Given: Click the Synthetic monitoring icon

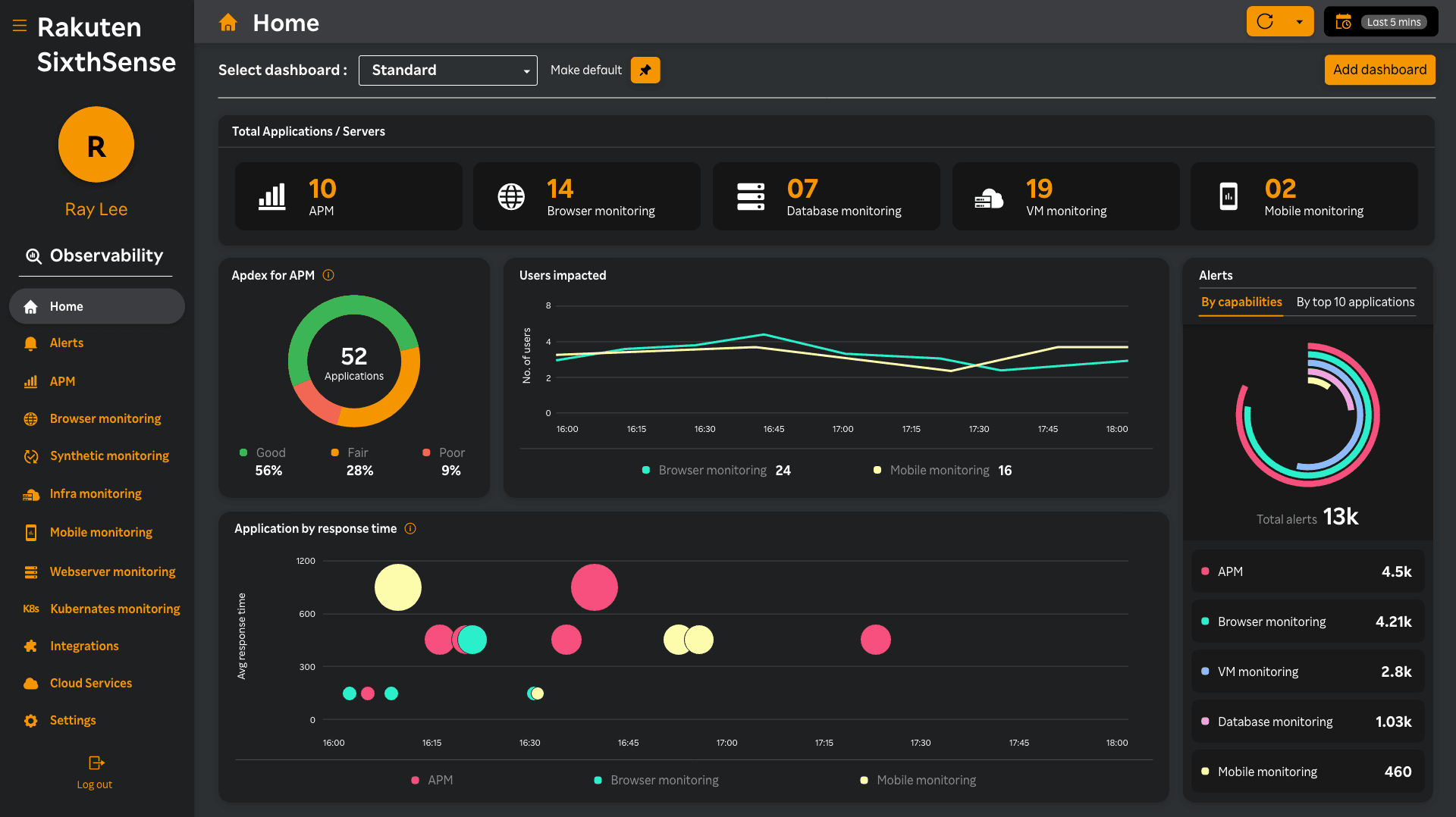Looking at the screenshot, I should (x=30, y=455).
